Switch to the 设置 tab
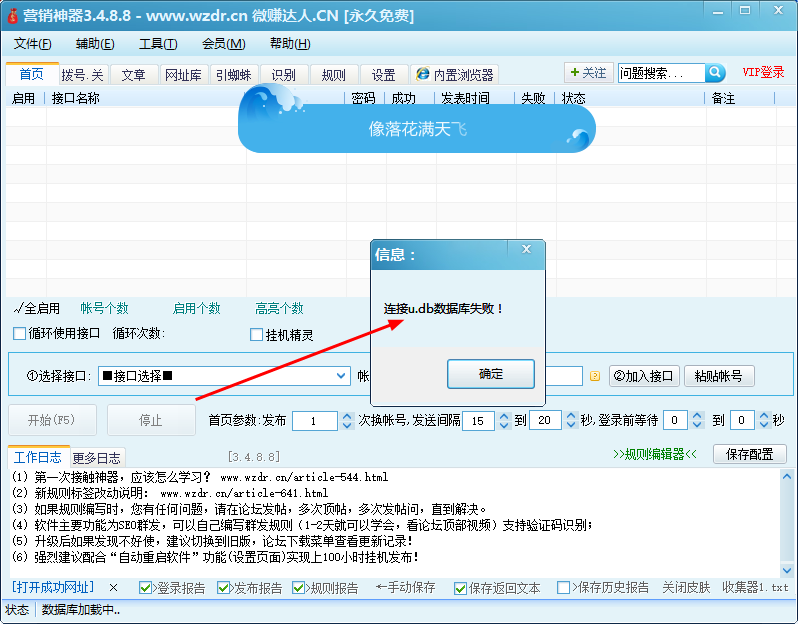Image resolution: width=798 pixels, height=624 pixels. [x=383, y=75]
